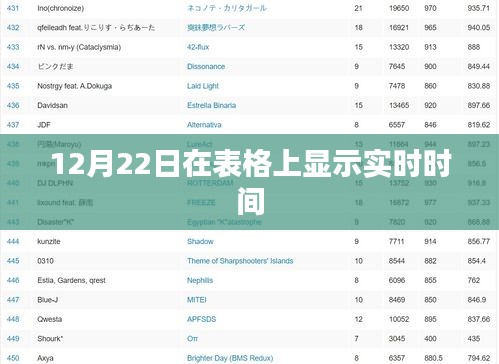Click the value 10052 in APFSDS row

point(399,319)
